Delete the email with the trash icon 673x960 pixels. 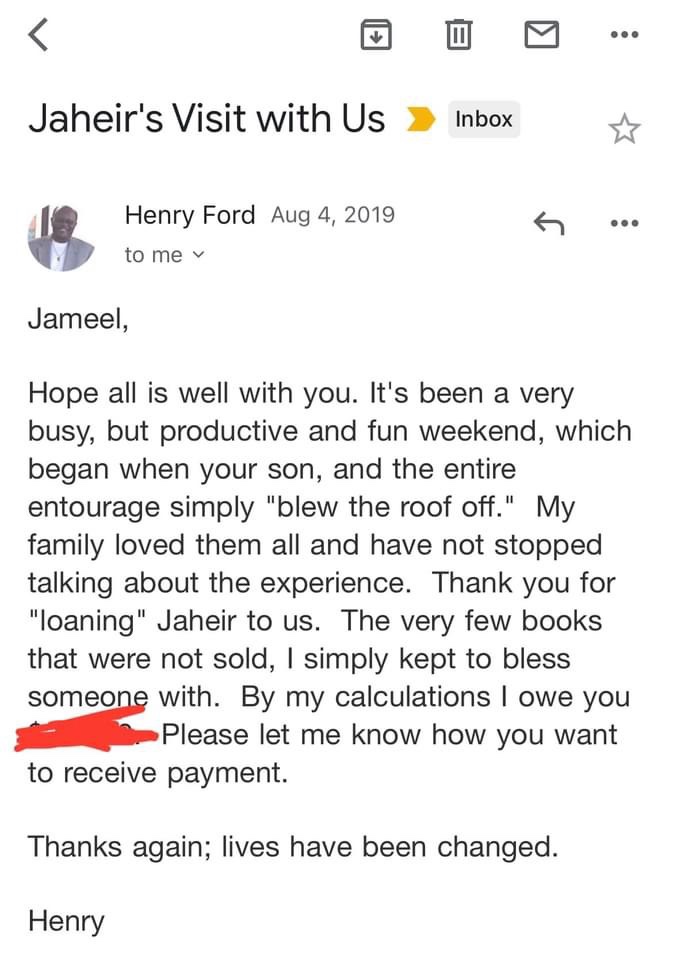457,36
